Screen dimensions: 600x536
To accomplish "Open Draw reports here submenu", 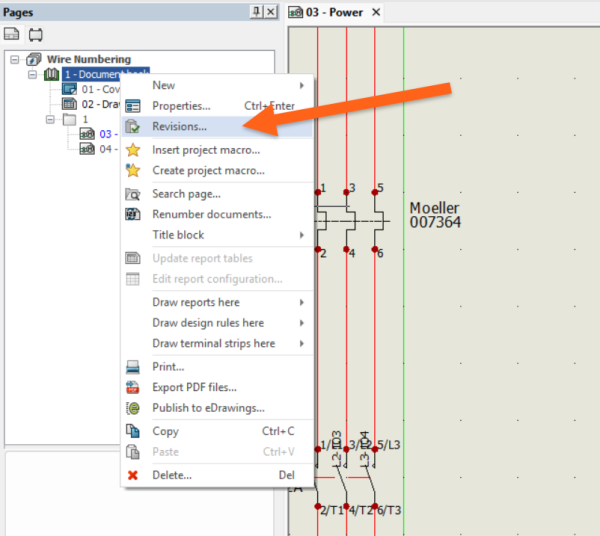I will 217,302.
